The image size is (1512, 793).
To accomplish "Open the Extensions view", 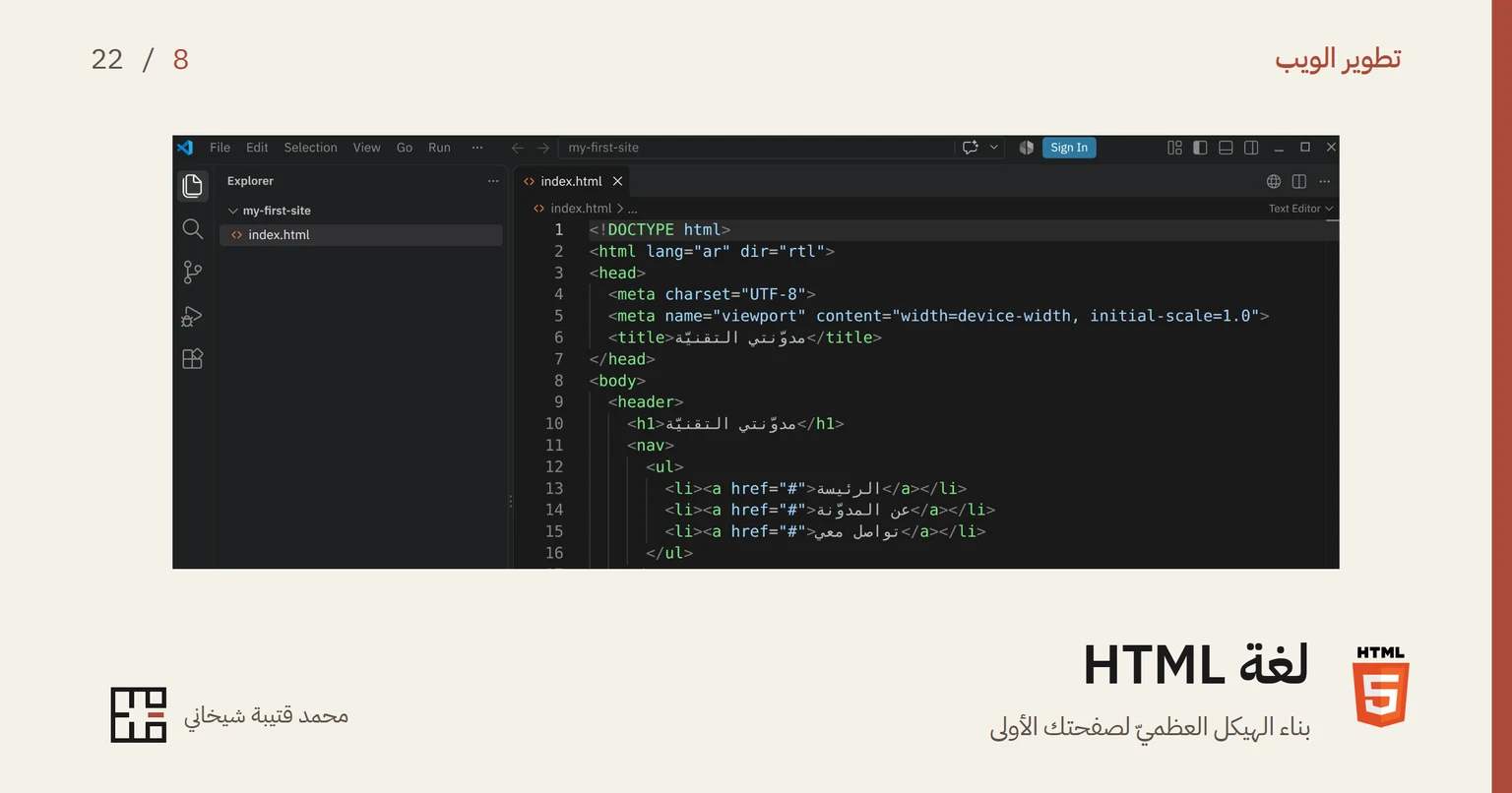I will pyautogui.click(x=193, y=359).
